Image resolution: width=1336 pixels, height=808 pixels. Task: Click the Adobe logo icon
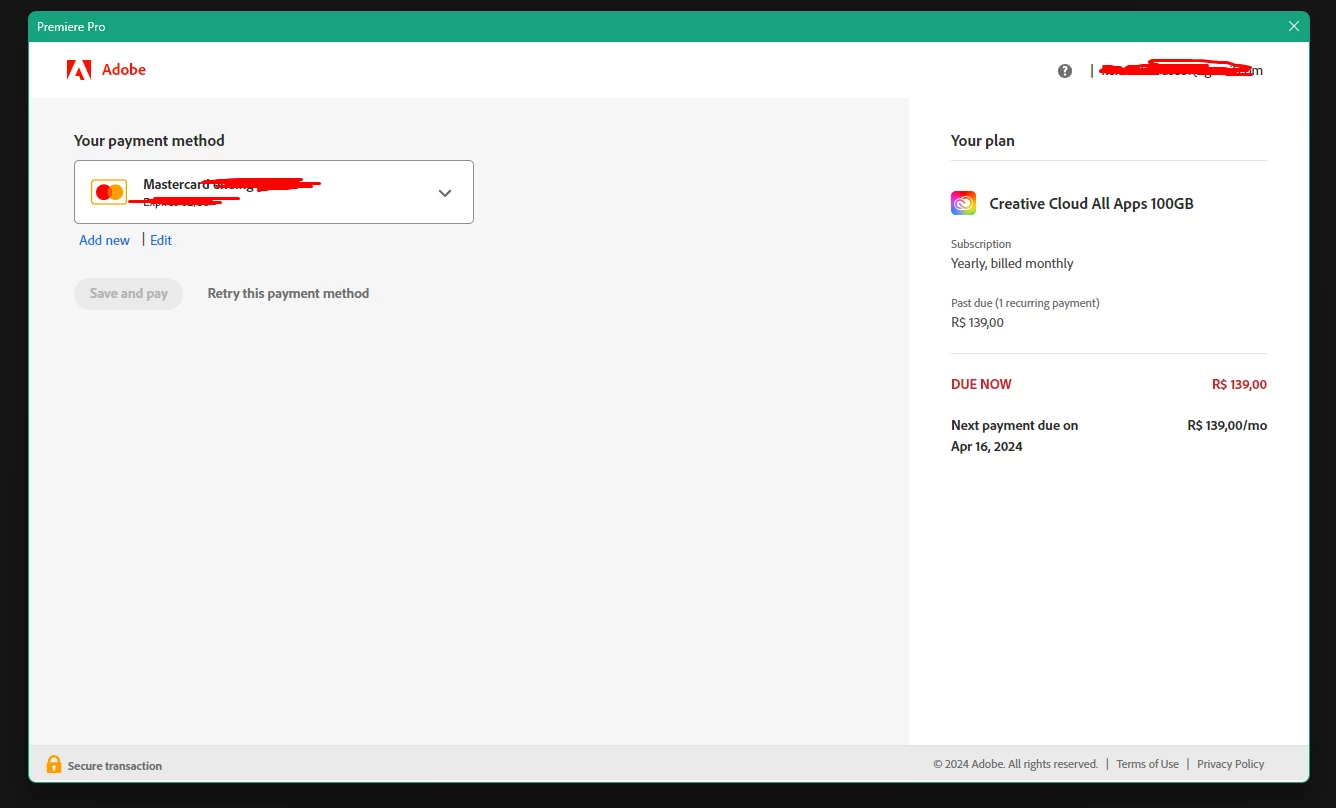point(79,70)
